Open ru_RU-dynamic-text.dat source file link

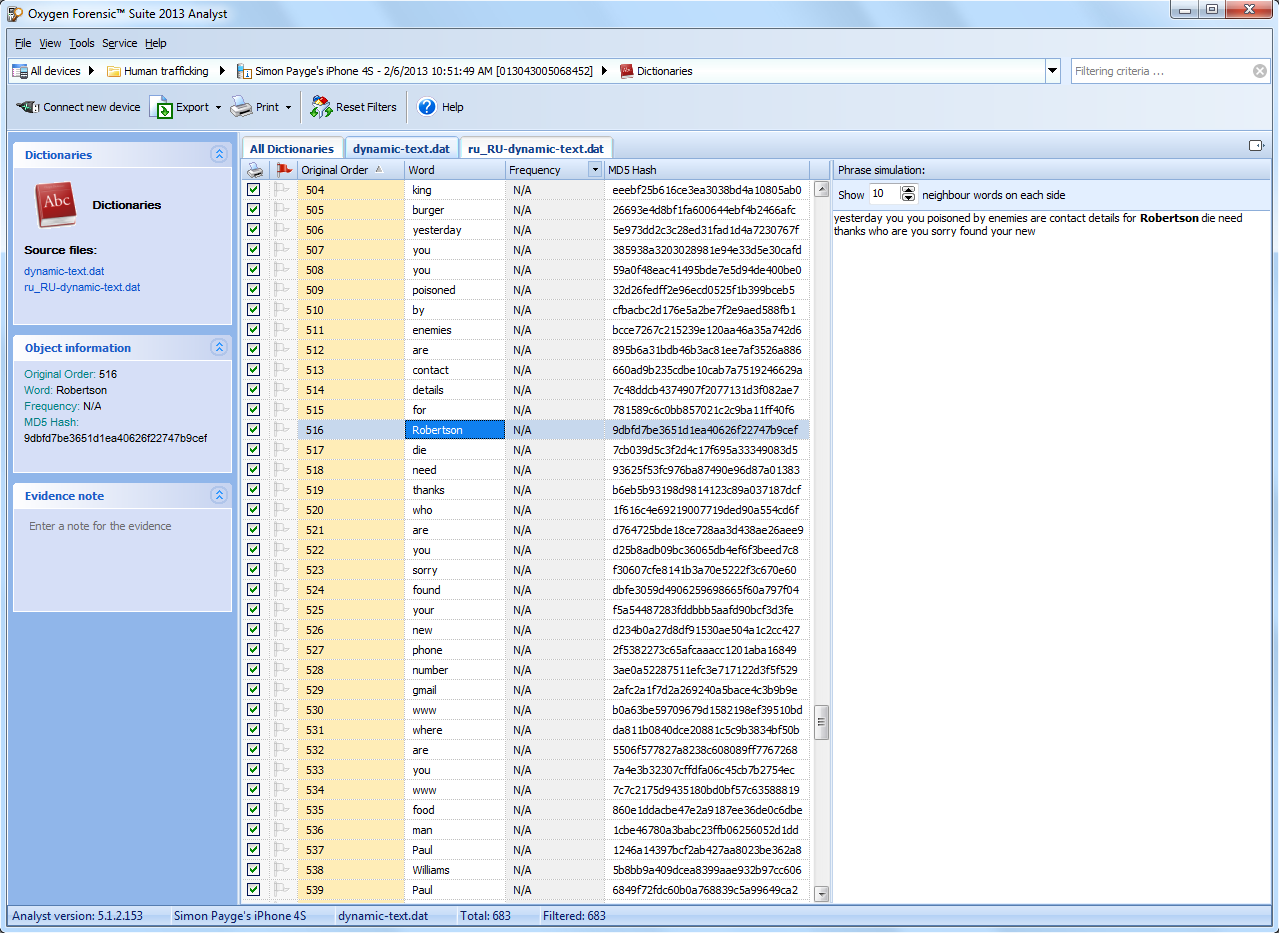pos(82,287)
